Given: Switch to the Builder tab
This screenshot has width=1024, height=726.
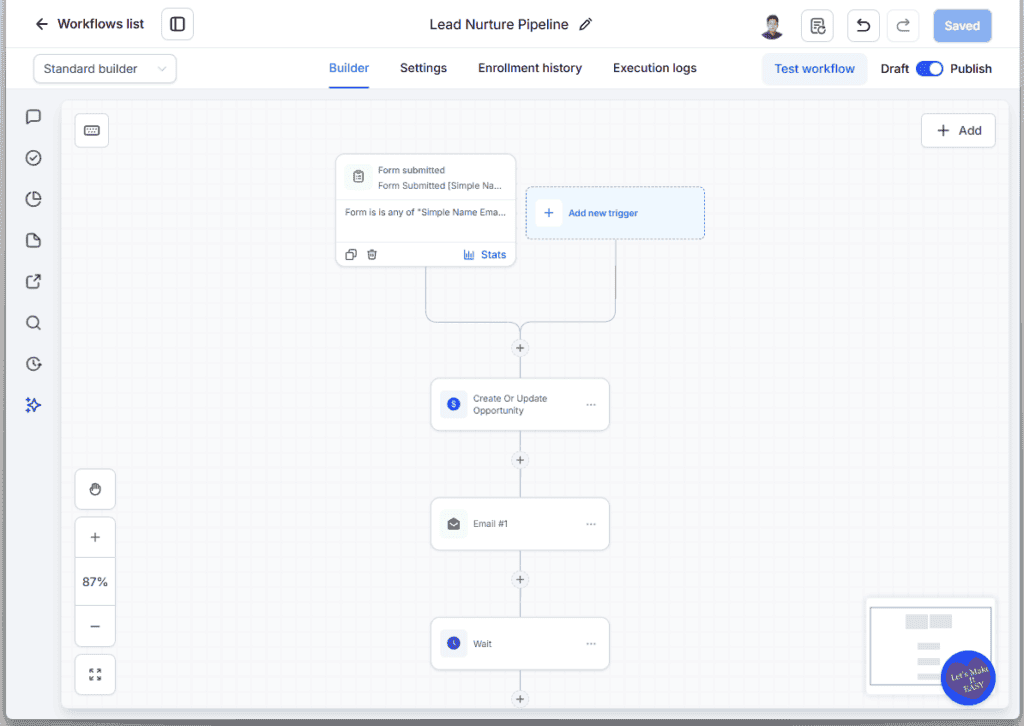Looking at the screenshot, I should click(x=349, y=68).
